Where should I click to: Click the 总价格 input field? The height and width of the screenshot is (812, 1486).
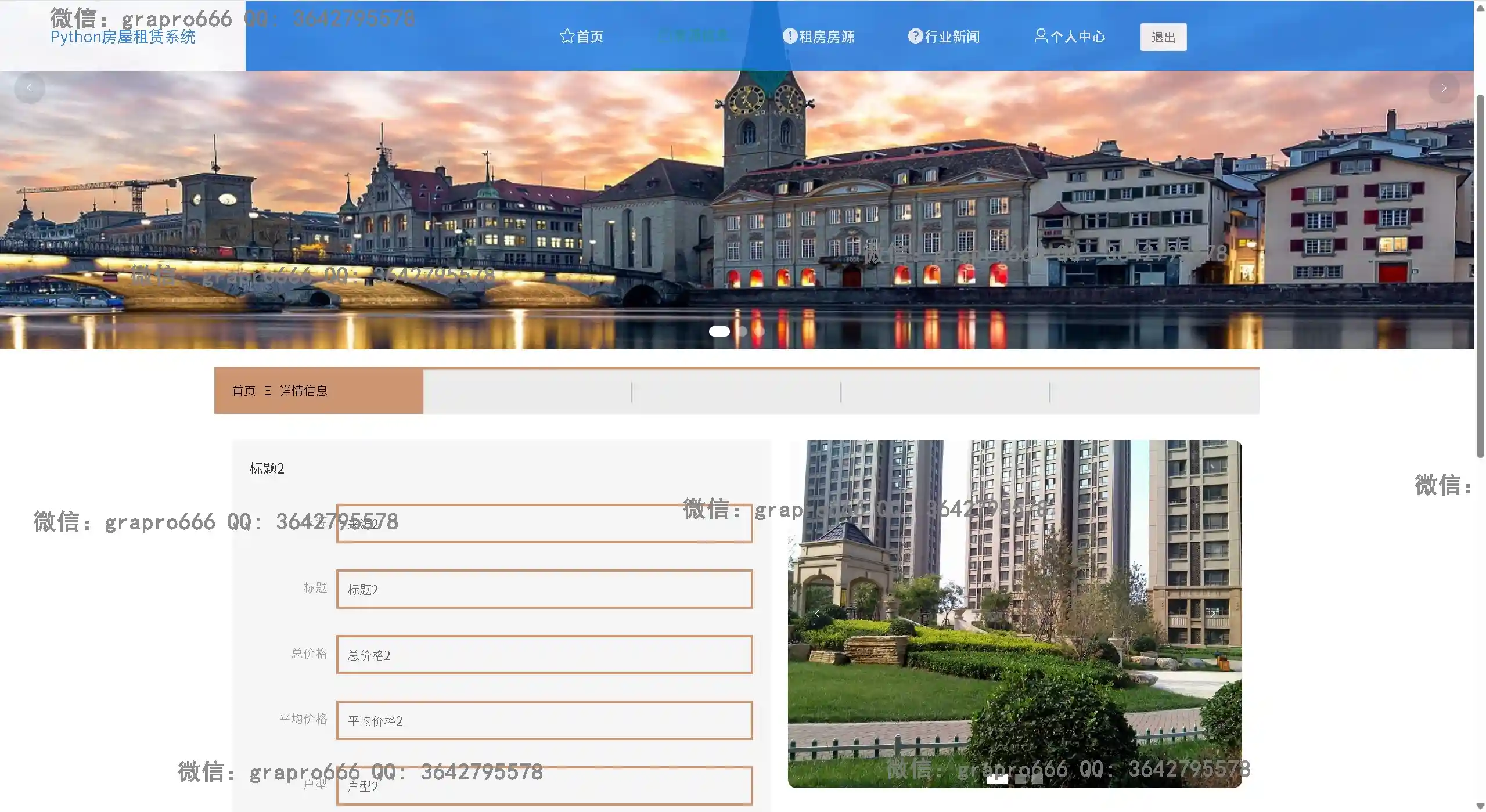pos(544,655)
